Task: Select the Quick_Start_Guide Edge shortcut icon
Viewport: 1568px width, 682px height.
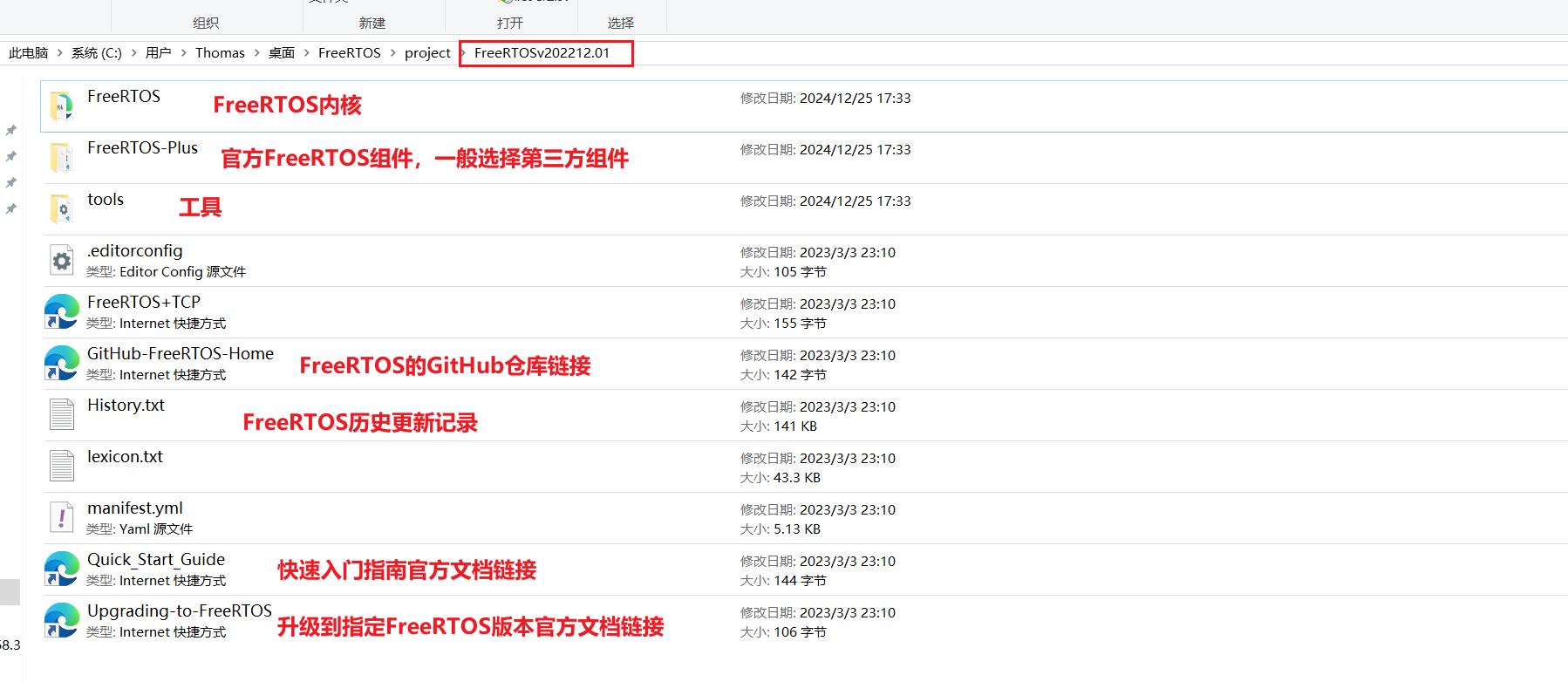Action: 61,569
